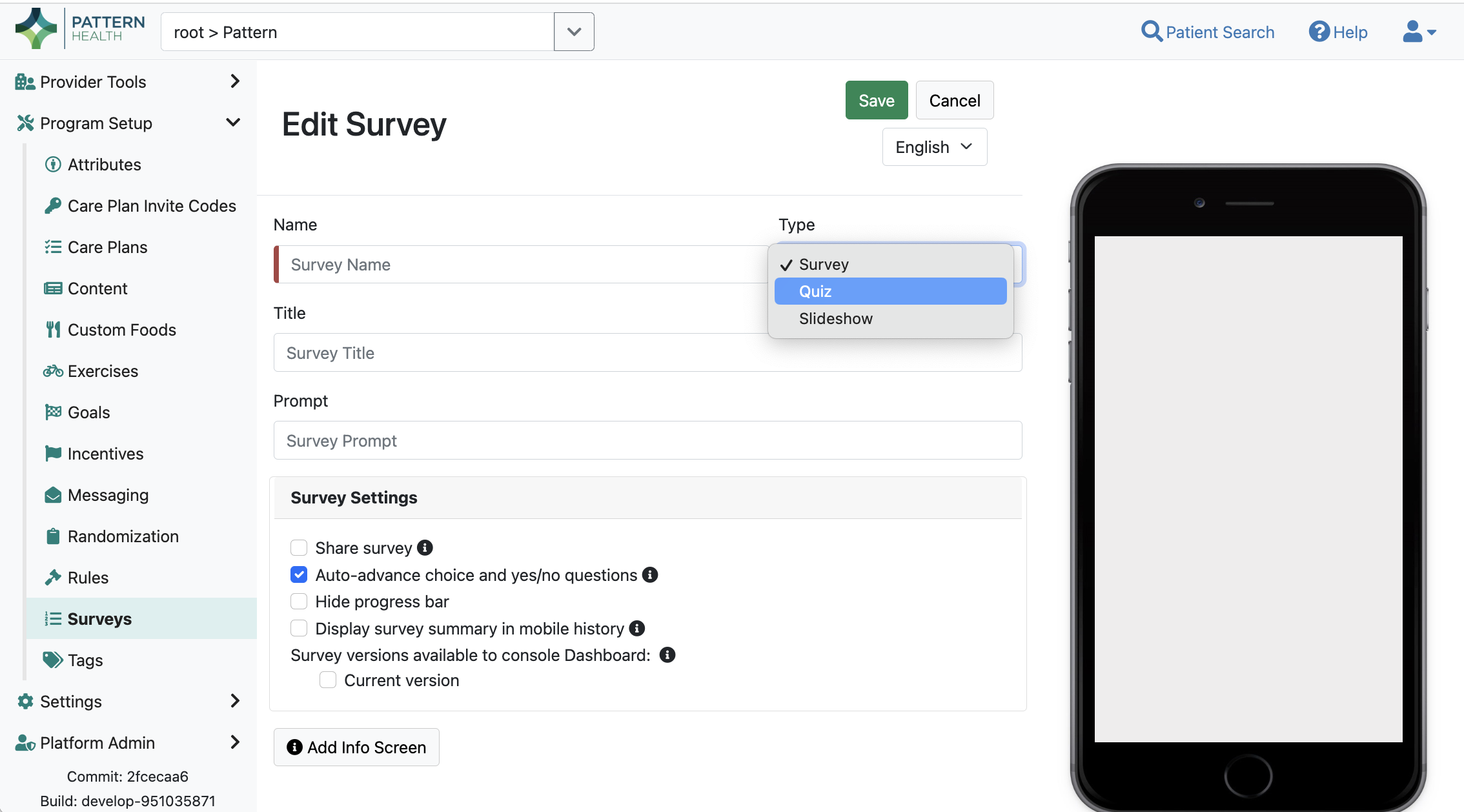Open the Attributes section icon

[x=53, y=164]
